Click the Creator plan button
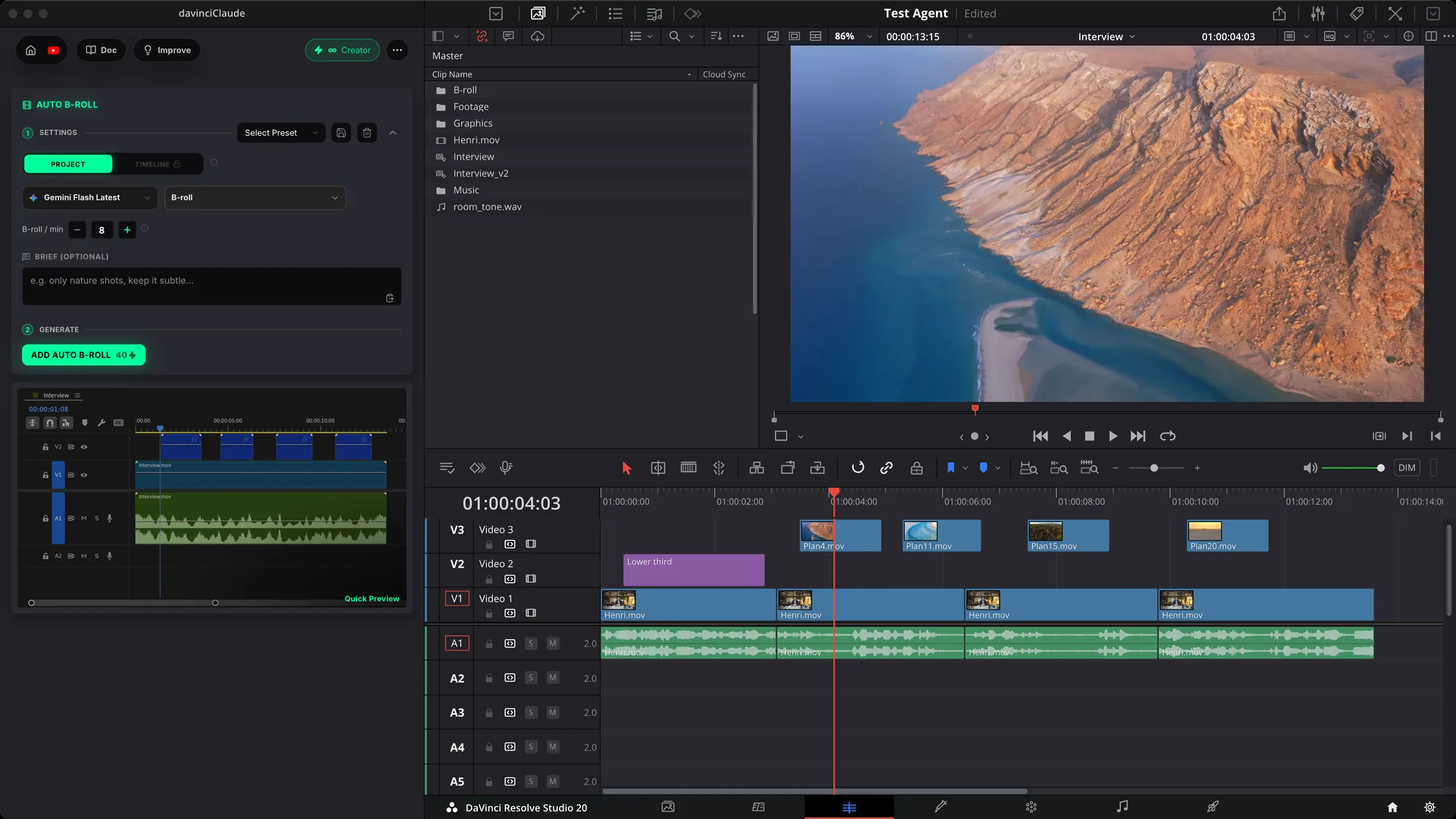 tap(342, 50)
